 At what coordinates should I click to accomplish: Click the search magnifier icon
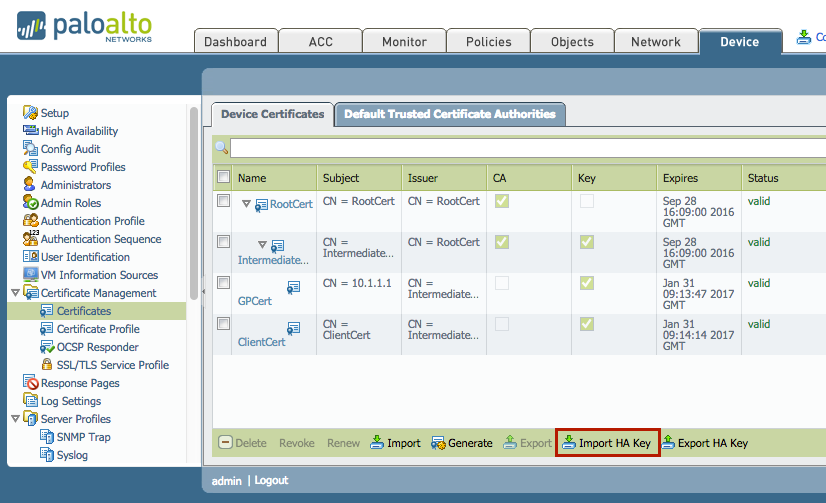coord(221,148)
